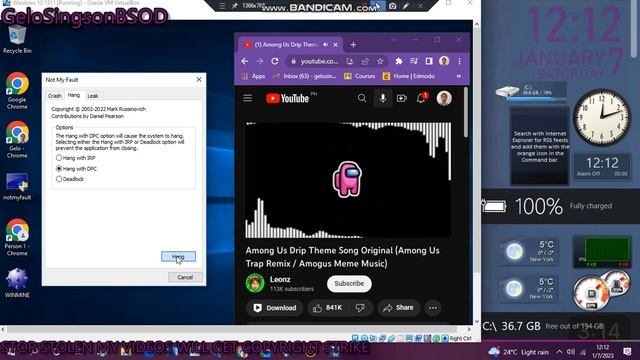The height and width of the screenshot is (360, 640).
Task: Click Cancel in Not My Fault dialog
Action: coord(185,277)
